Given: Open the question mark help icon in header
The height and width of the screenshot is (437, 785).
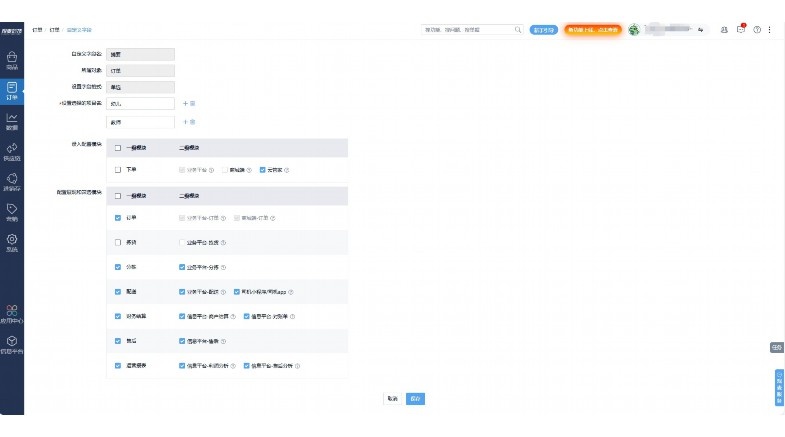Looking at the screenshot, I should point(757,30).
